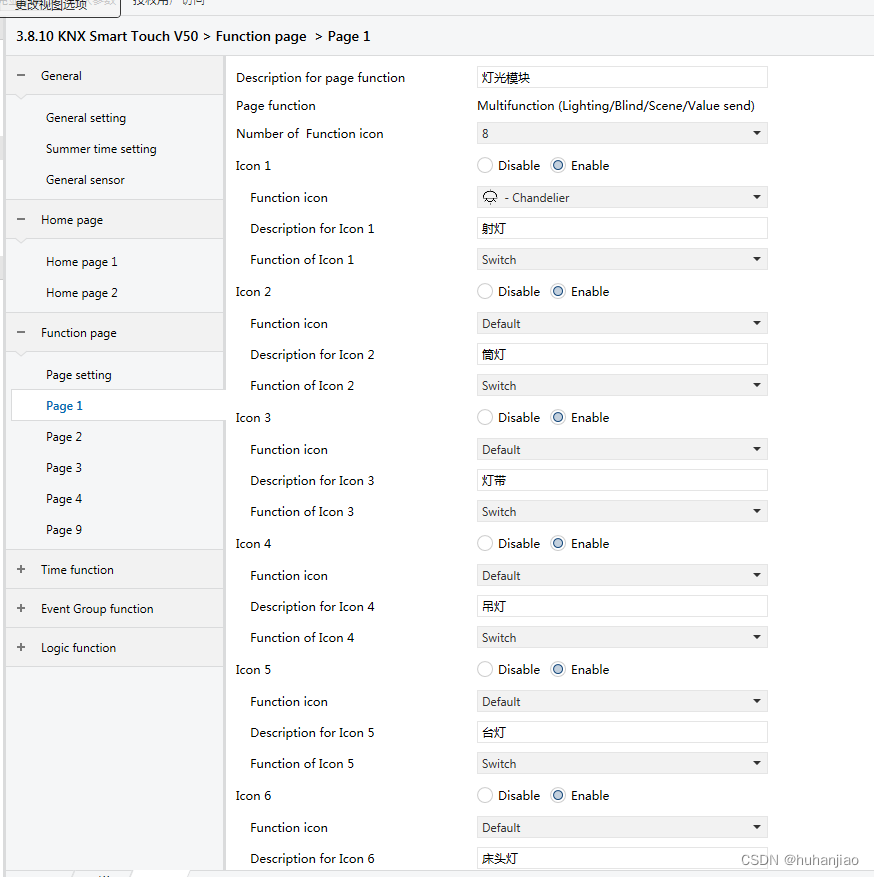Go to Page 2 in sidebar

tap(64, 437)
